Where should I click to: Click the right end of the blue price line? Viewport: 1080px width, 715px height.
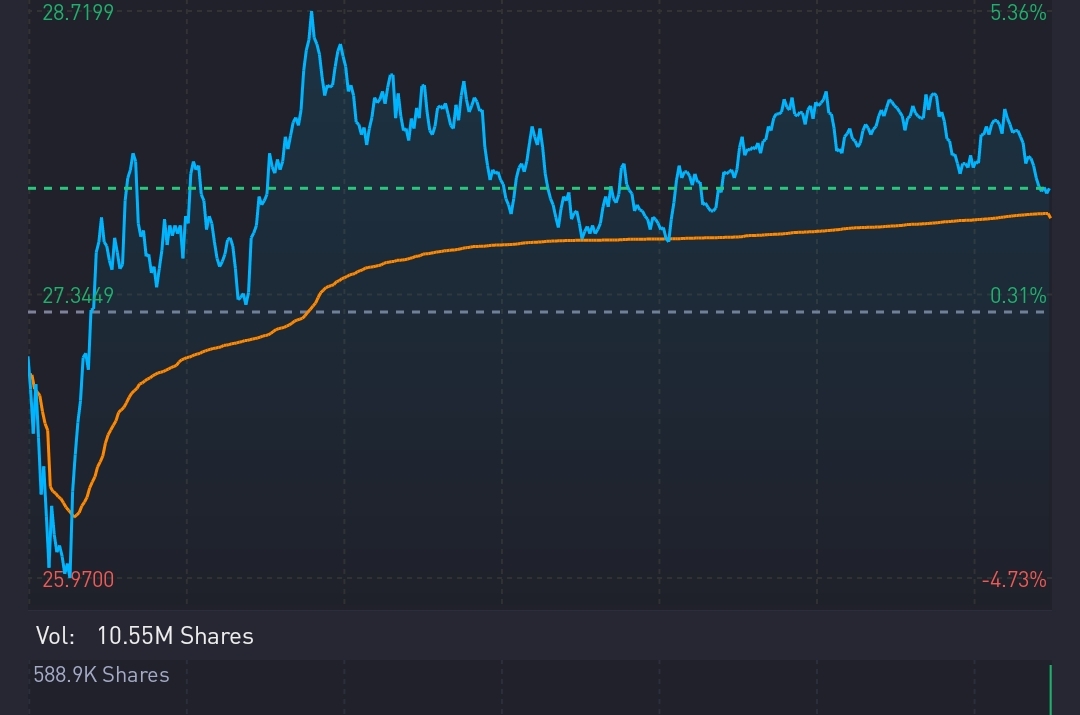[1047, 189]
